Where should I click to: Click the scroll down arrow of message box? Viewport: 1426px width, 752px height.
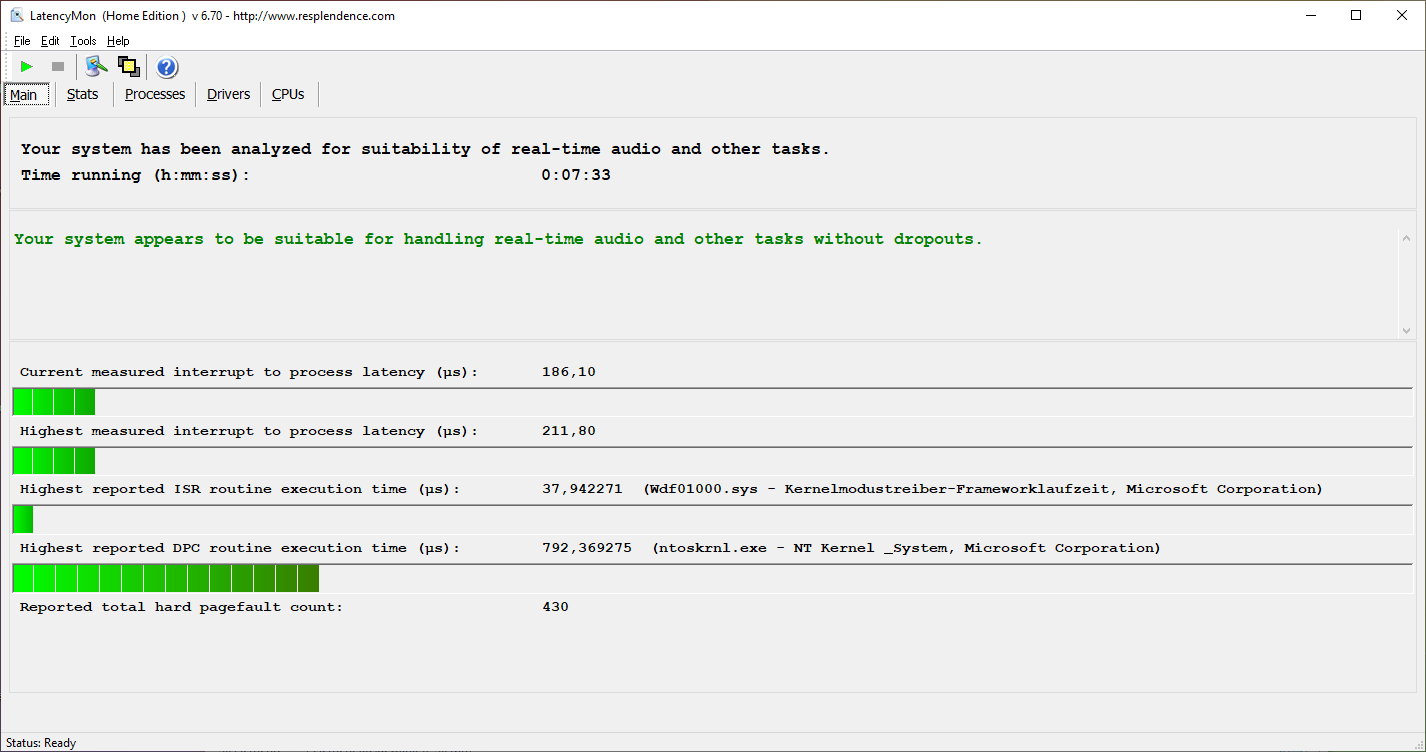point(1406,330)
